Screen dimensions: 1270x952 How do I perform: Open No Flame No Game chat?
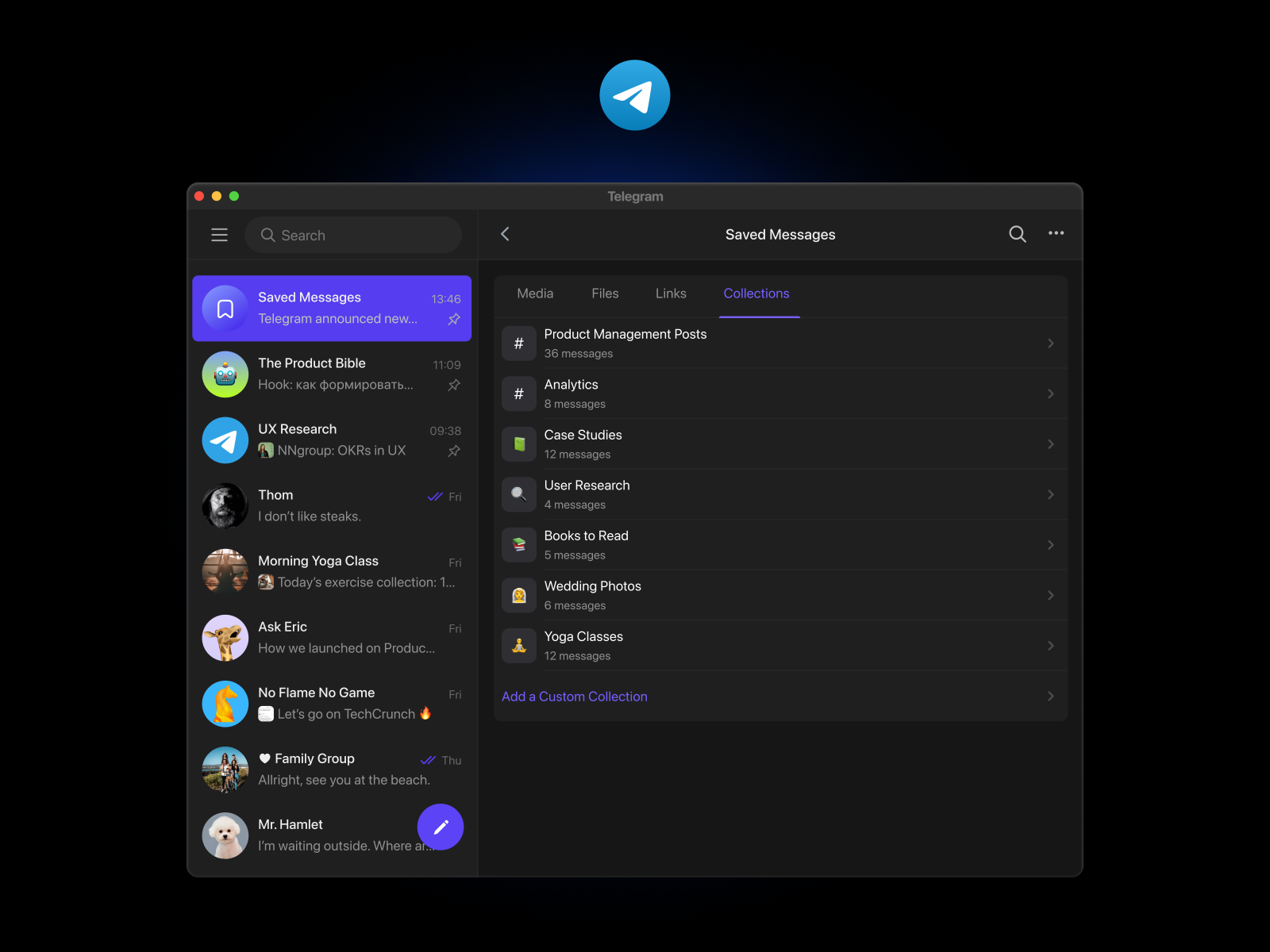point(332,704)
